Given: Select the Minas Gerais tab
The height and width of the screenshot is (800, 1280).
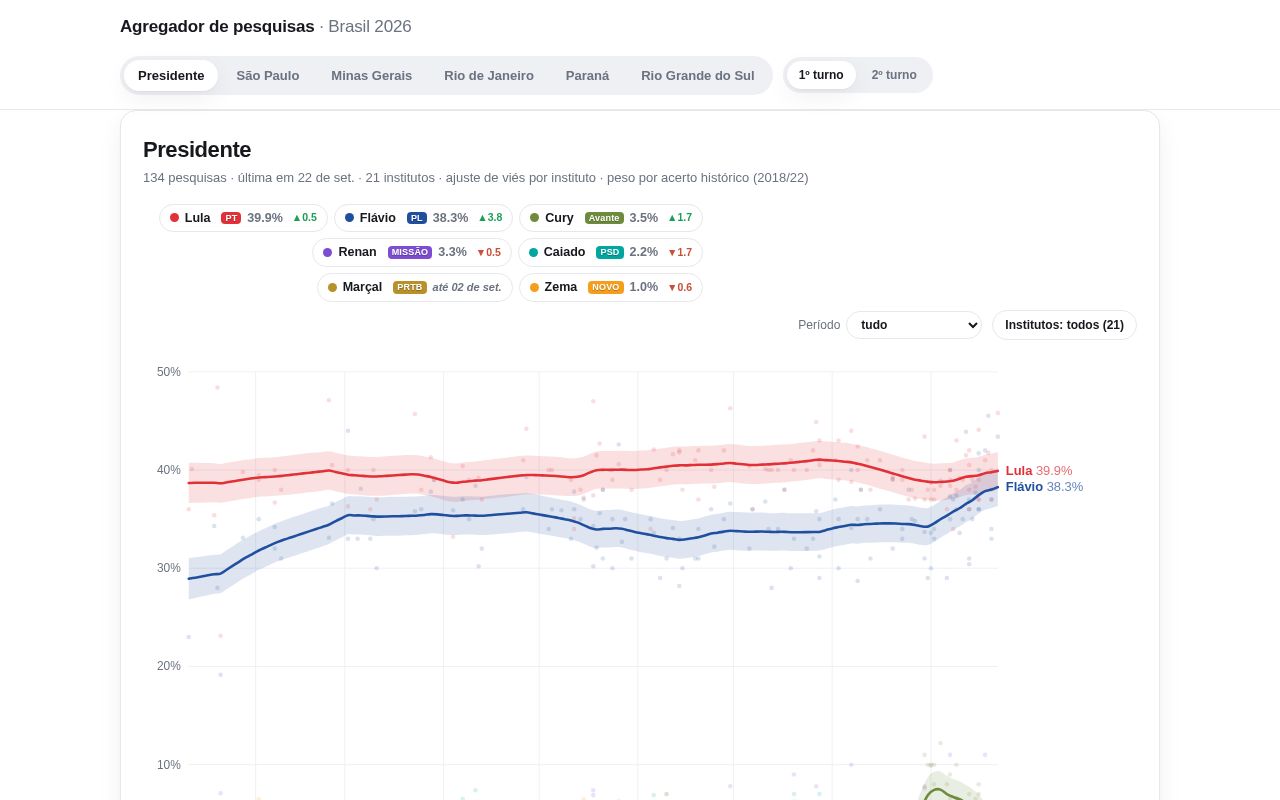Looking at the screenshot, I should pos(371,75).
